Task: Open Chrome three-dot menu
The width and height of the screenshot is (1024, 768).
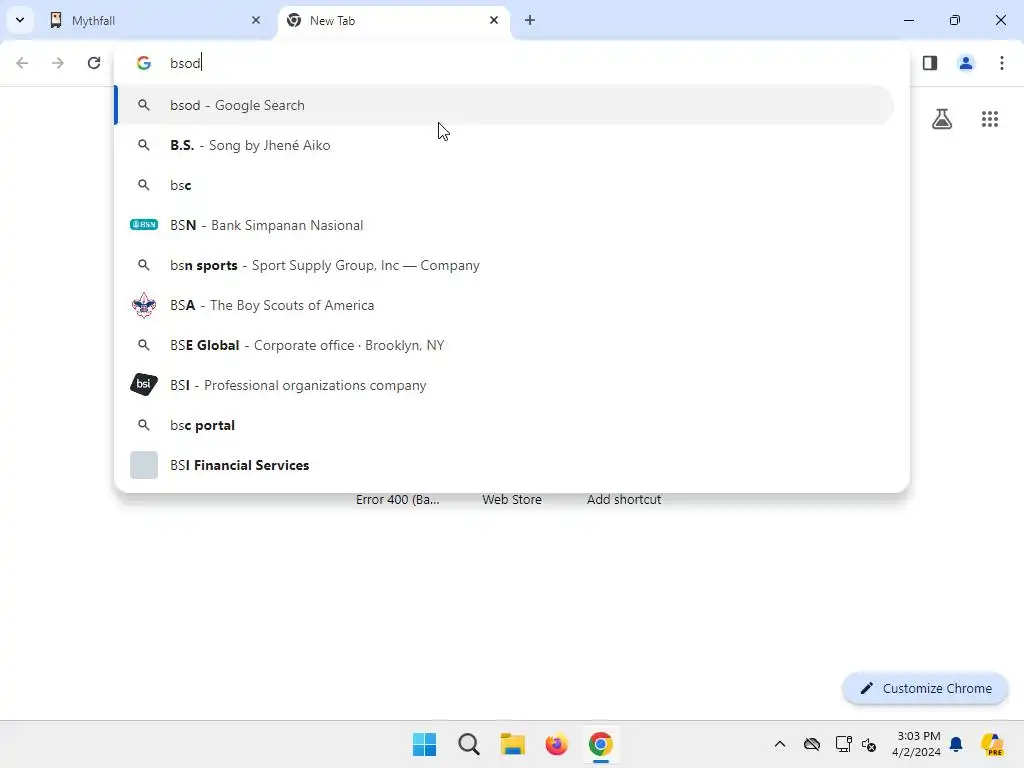Action: coord(1002,63)
